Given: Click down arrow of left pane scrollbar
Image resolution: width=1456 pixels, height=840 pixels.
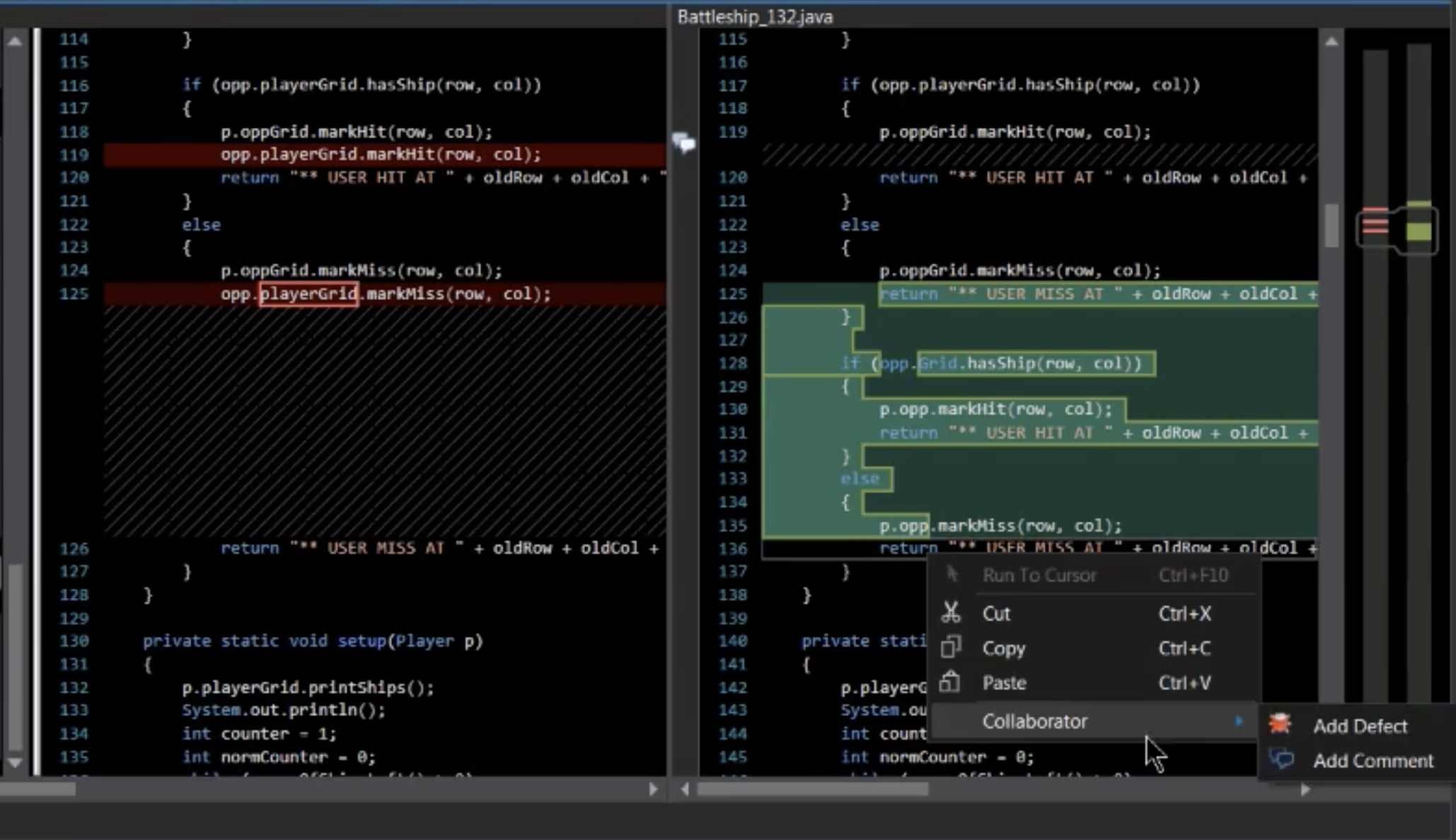Looking at the screenshot, I should (x=14, y=763).
